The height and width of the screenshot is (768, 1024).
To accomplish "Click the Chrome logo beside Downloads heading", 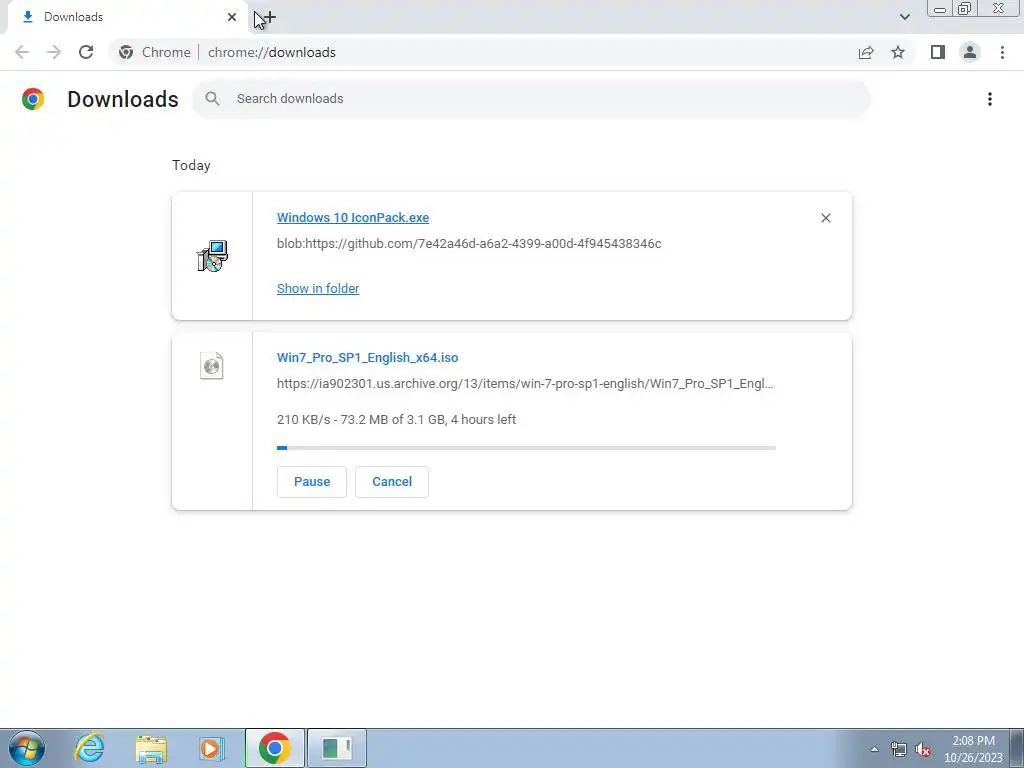I will point(33,99).
